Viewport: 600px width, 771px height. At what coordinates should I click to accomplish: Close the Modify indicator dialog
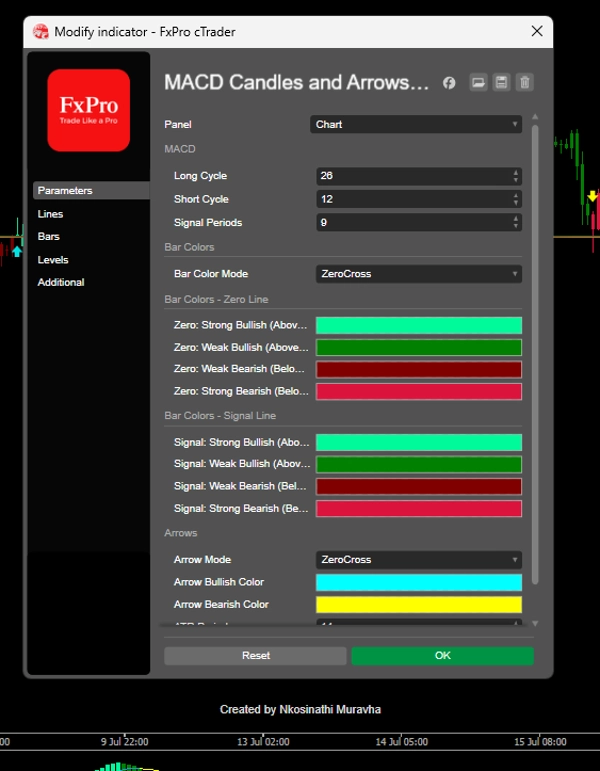[x=537, y=31]
